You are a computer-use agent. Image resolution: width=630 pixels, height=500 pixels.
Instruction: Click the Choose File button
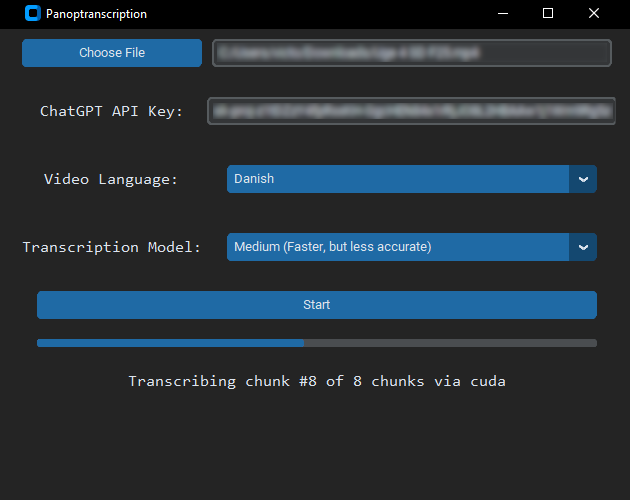[x=112, y=53]
